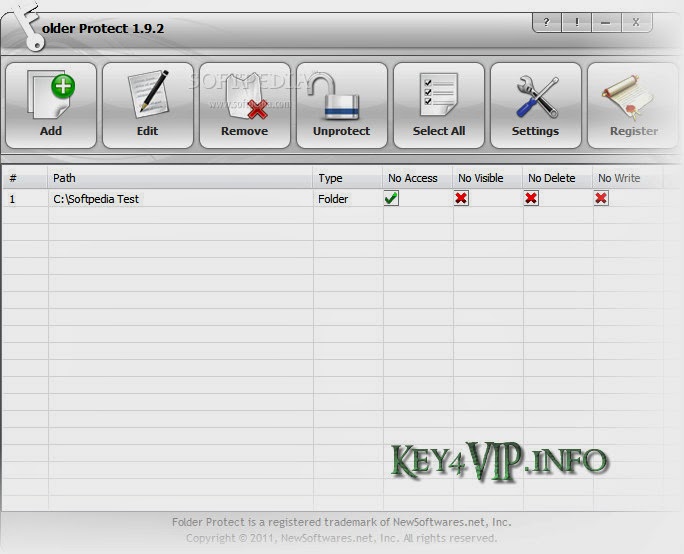Click the Folder type cell
Screen dimensions: 684x554
(348, 199)
